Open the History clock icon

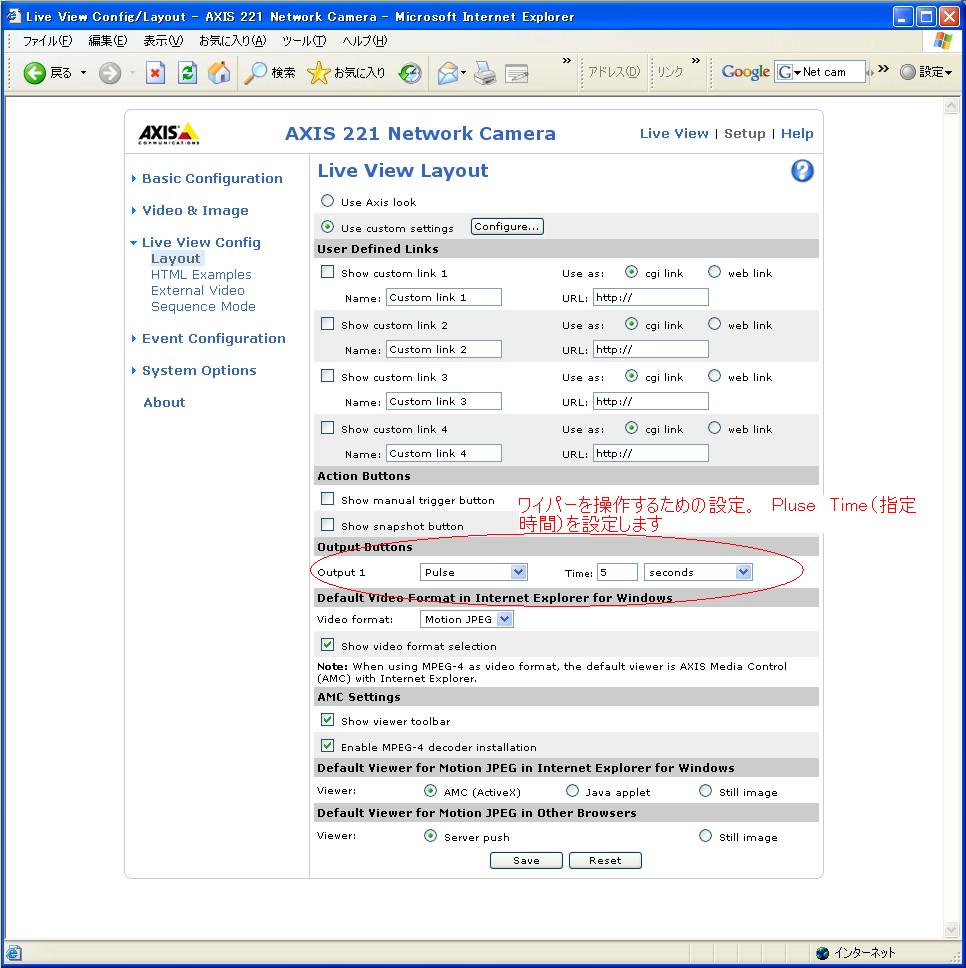[410, 73]
